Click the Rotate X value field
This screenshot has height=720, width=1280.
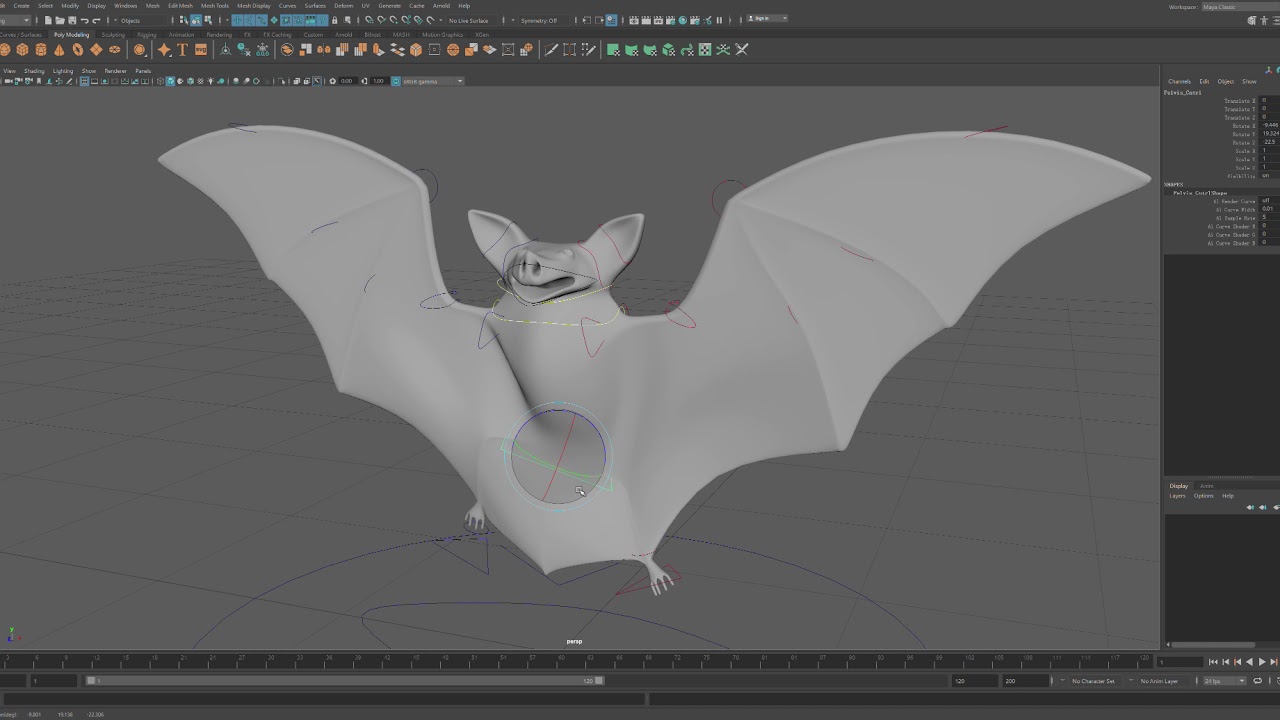1270,126
